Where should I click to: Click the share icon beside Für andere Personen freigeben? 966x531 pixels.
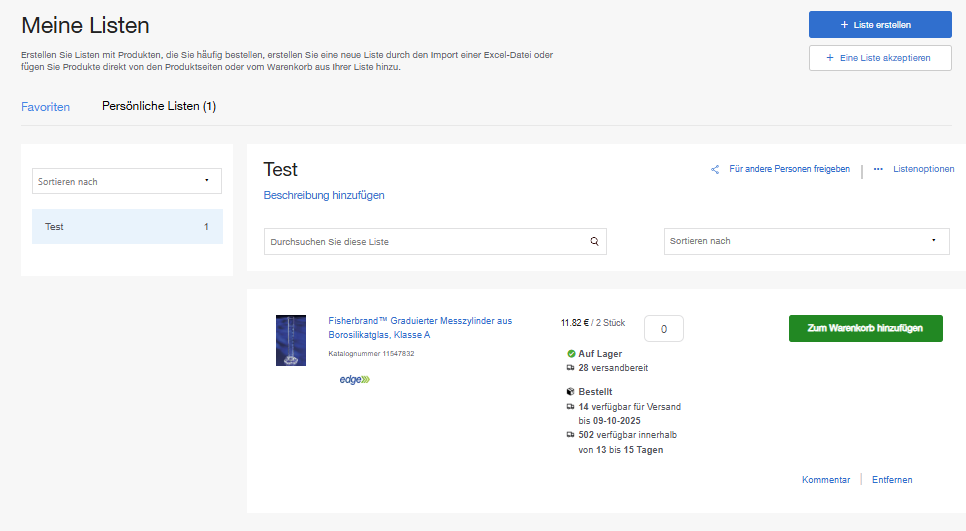click(x=715, y=170)
